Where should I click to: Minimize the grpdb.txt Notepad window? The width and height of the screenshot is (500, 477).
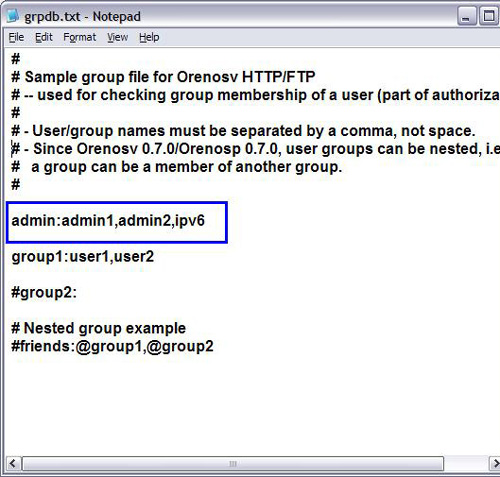click(x=466, y=16)
